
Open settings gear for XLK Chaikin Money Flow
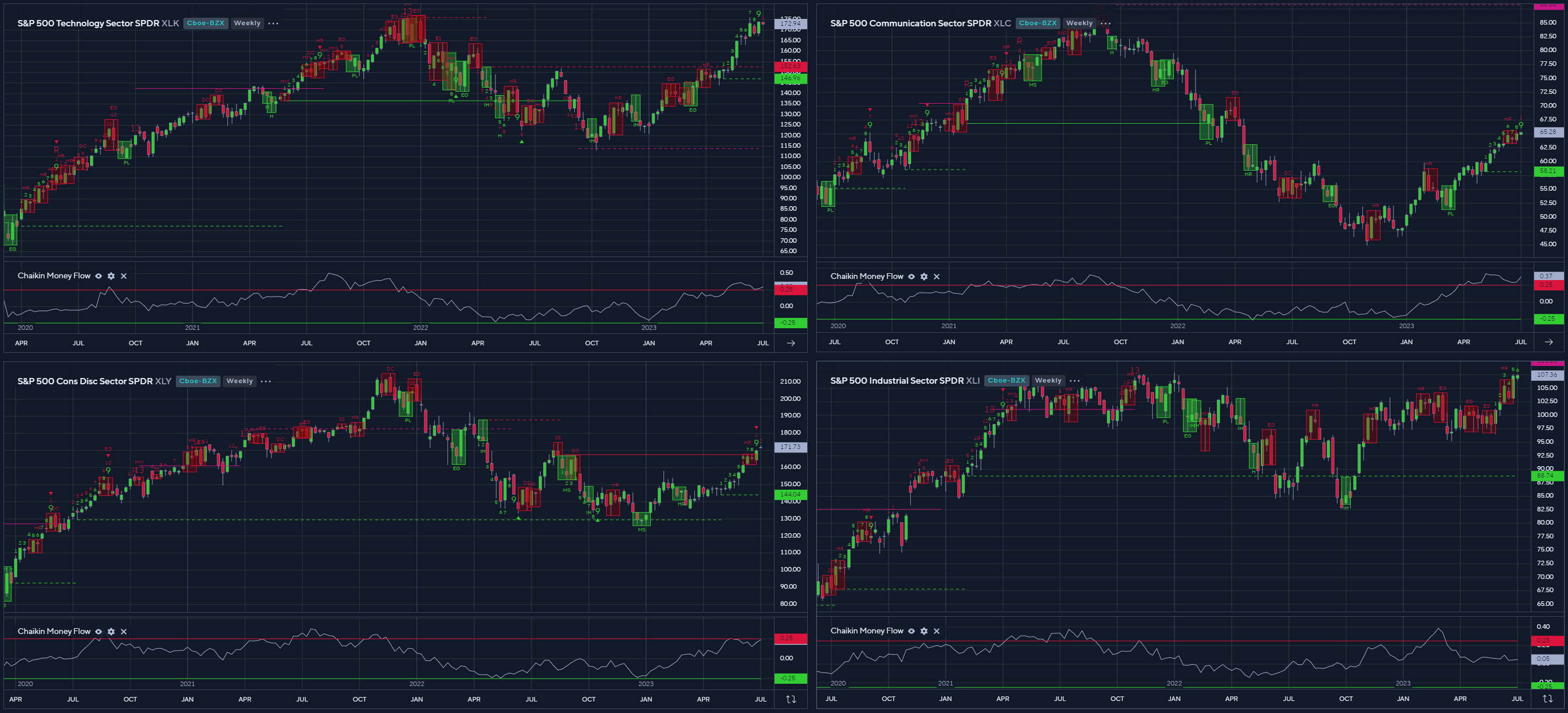point(111,276)
